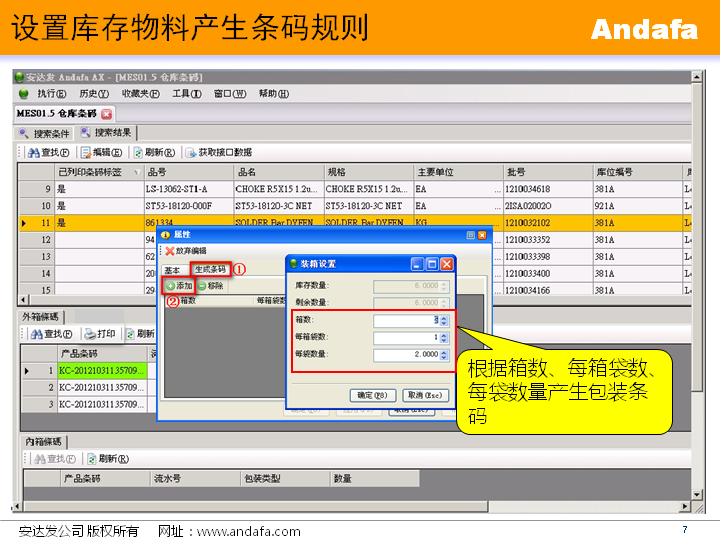Viewport: 720px width, 540px height.
Task: Click the green 添加 add icon
Action: [170, 286]
